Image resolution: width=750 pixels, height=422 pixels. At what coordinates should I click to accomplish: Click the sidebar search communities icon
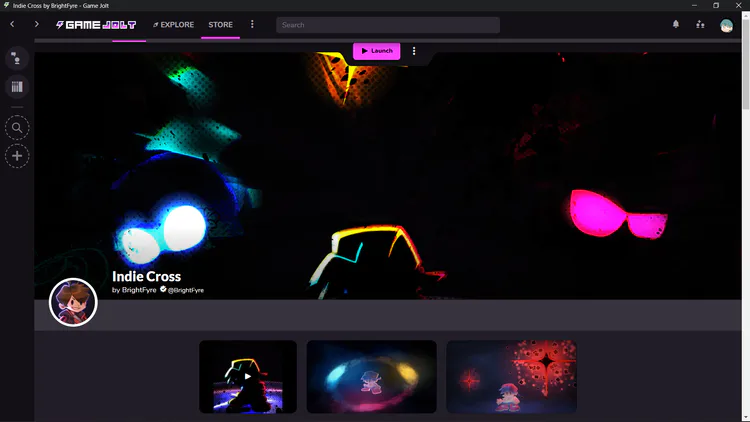(x=17, y=128)
